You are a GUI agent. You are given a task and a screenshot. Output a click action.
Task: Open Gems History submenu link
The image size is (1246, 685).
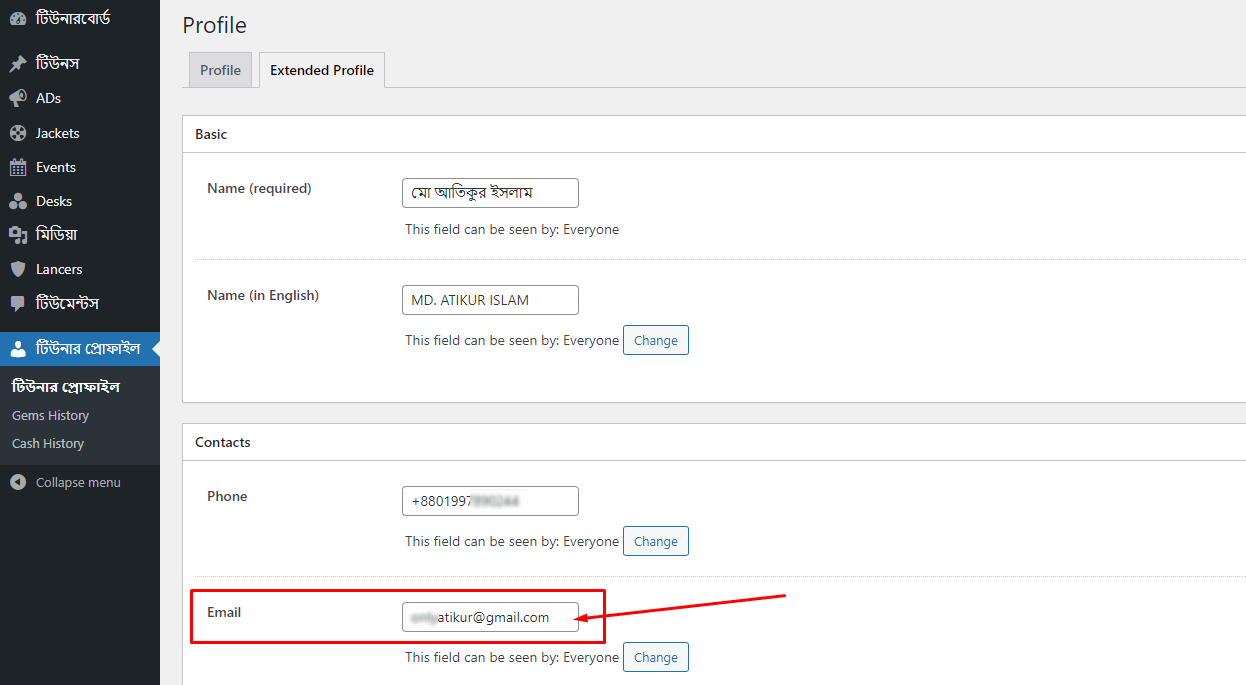pos(50,415)
